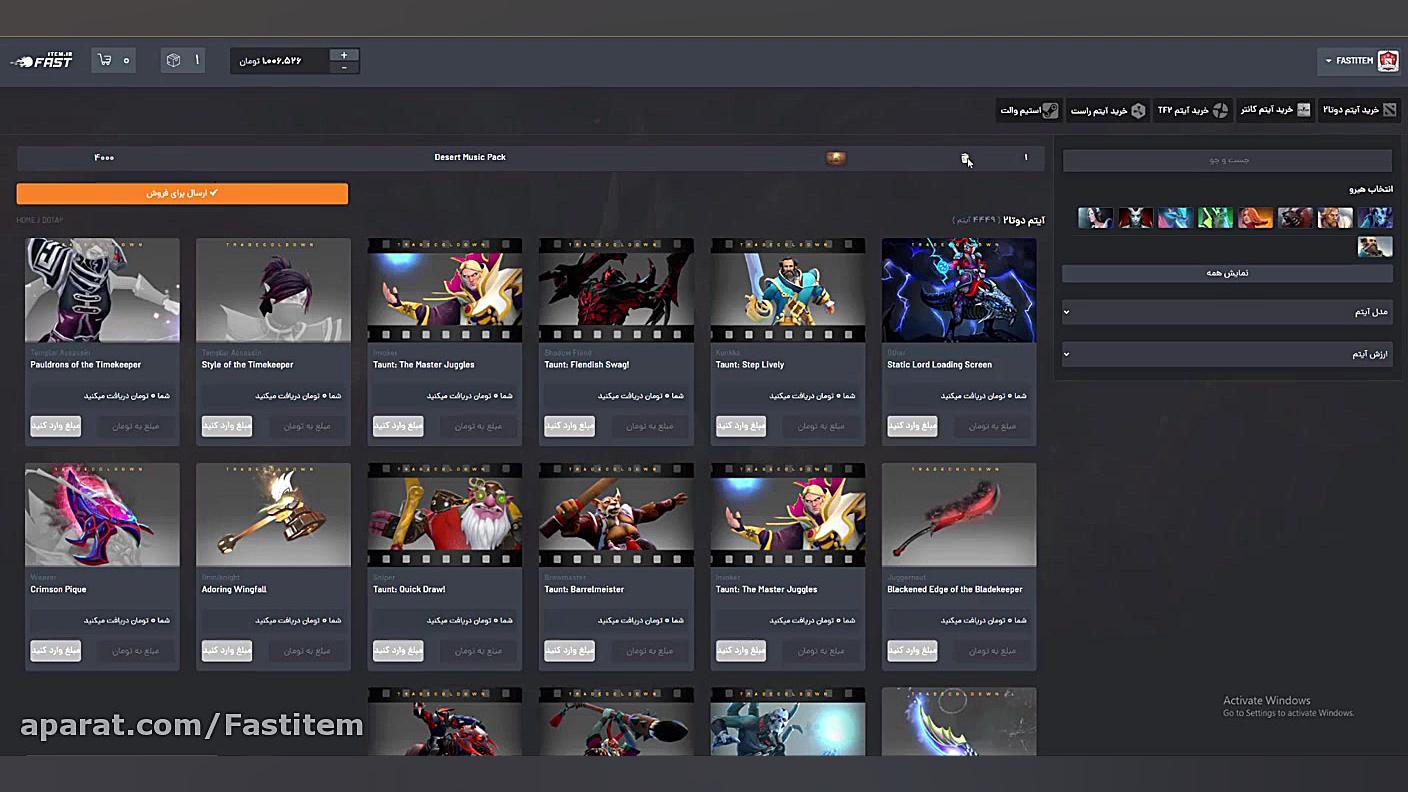Click the FAST item.ir logo
The width and height of the screenshot is (1408, 792).
[x=42, y=60]
